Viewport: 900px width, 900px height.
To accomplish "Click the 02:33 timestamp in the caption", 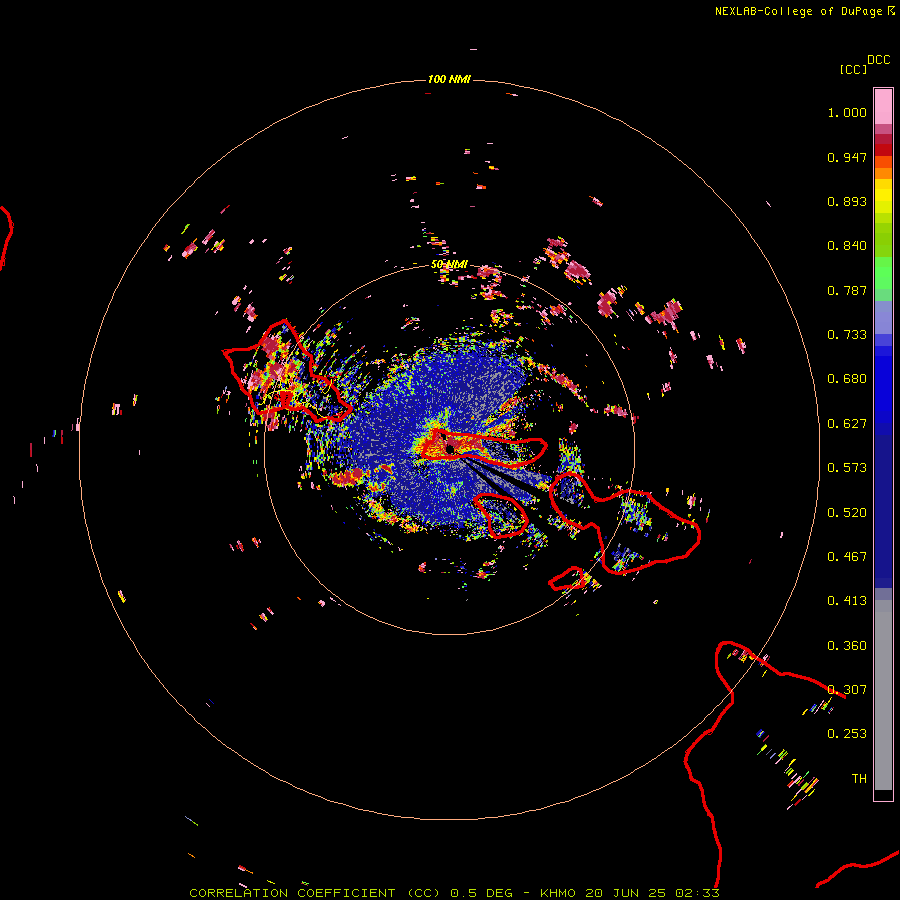I will pyautogui.click(x=697, y=893).
